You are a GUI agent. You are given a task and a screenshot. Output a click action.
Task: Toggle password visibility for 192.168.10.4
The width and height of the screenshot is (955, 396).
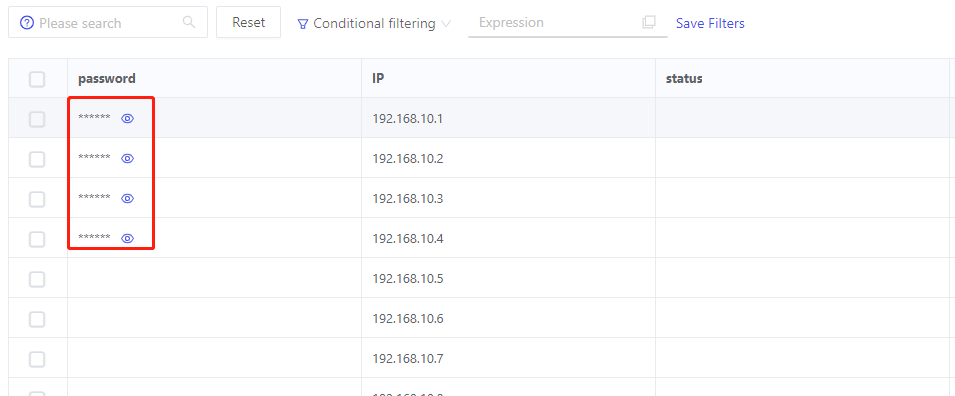(x=127, y=238)
